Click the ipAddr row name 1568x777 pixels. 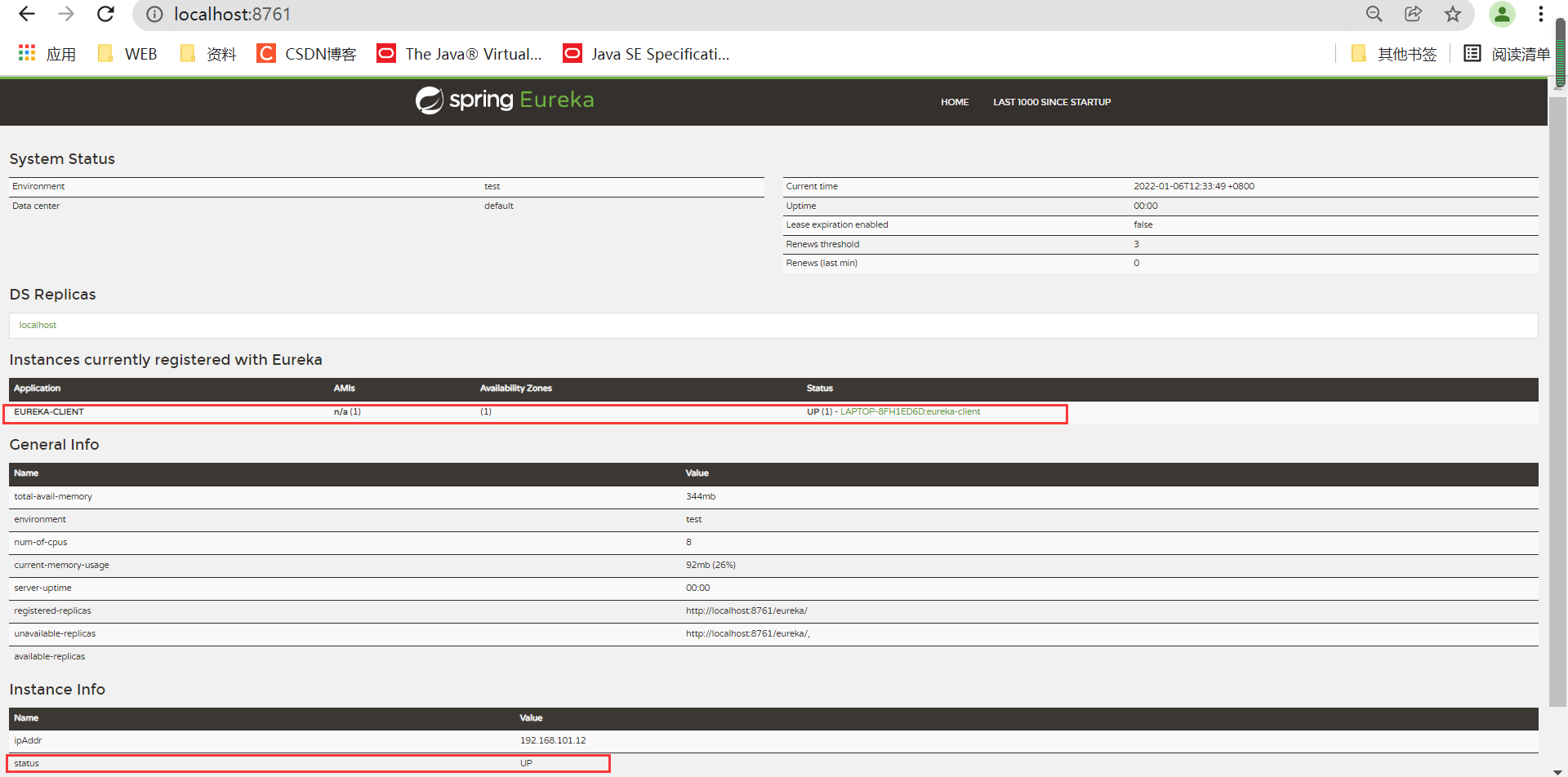28,740
